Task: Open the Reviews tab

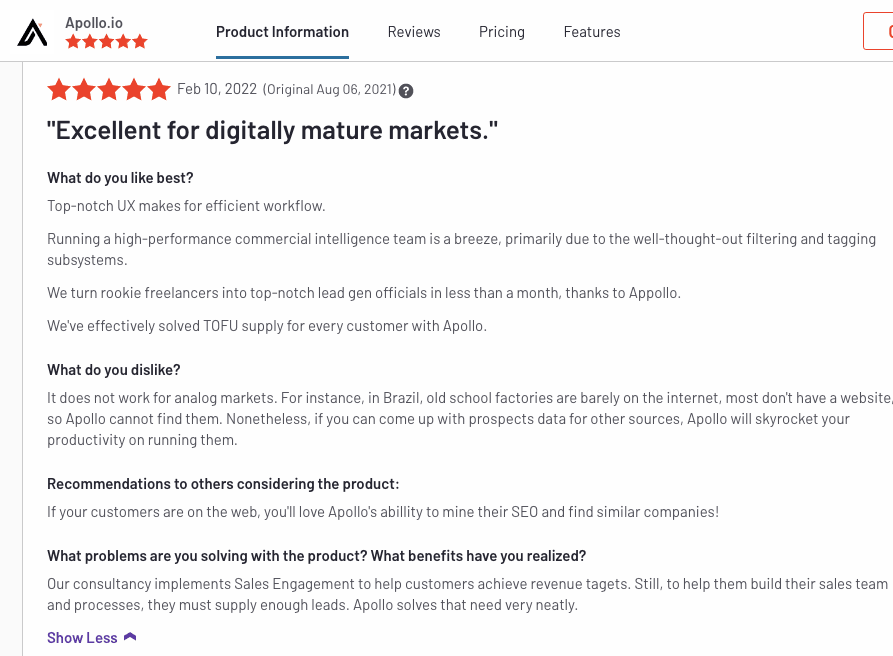Action: point(414,32)
